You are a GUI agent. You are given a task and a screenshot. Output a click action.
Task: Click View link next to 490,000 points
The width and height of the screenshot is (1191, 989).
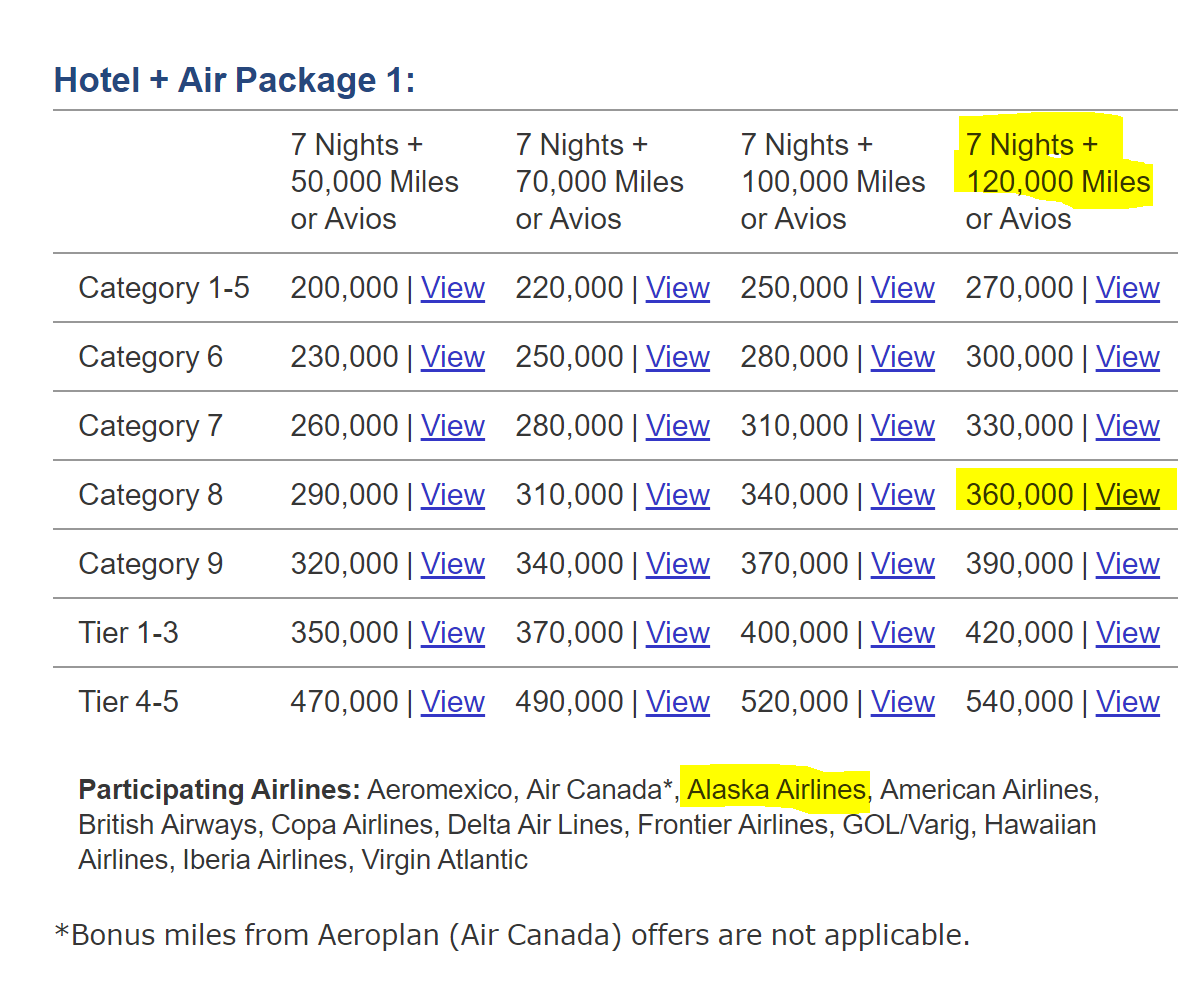[677, 702]
